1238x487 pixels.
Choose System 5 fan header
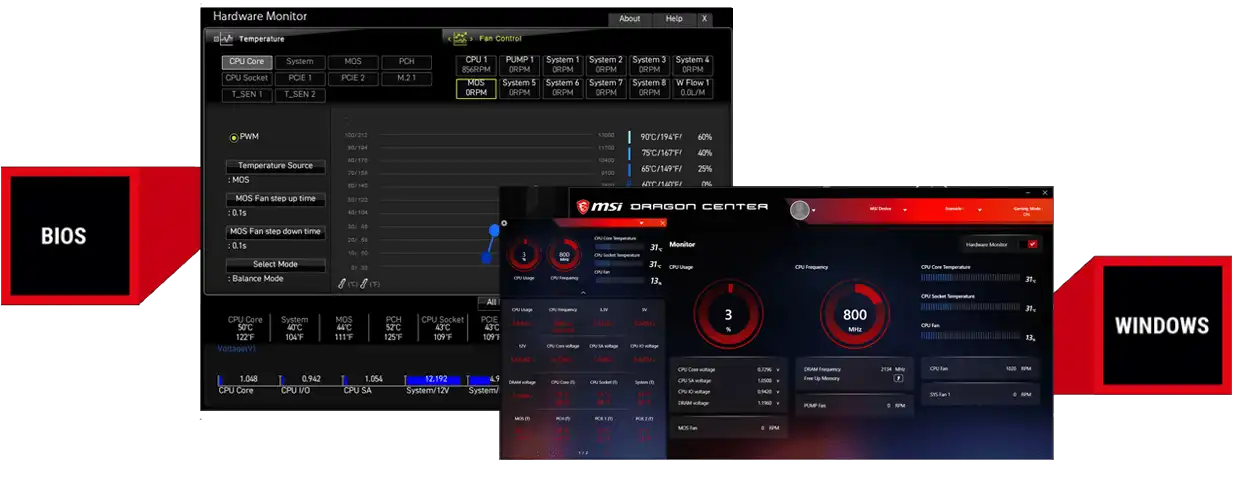pyautogui.click(x=519, y=88)
